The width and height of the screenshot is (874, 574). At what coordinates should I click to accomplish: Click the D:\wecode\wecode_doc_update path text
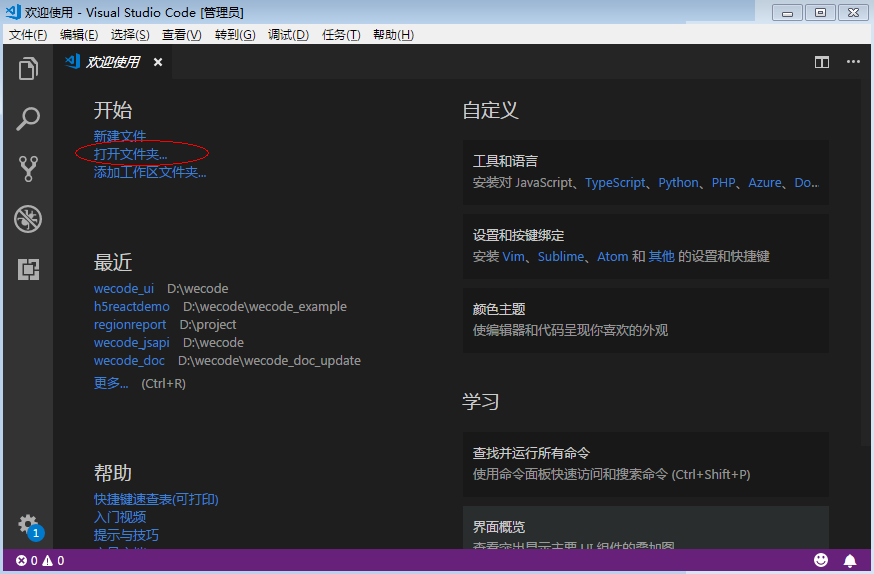pyautogui.click(x=269, y=361)
